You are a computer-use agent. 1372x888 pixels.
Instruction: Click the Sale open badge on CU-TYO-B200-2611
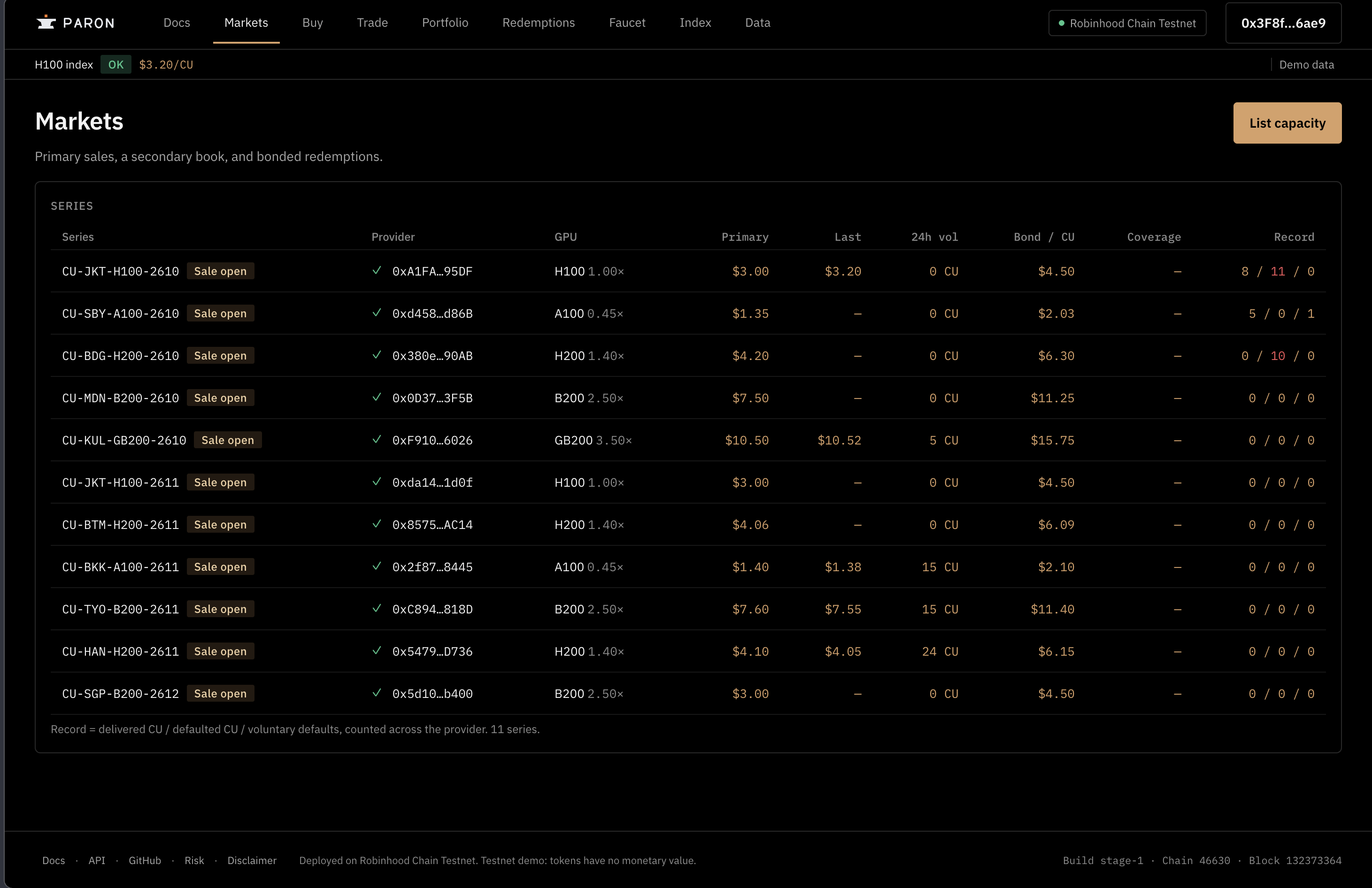click(220, 609)
